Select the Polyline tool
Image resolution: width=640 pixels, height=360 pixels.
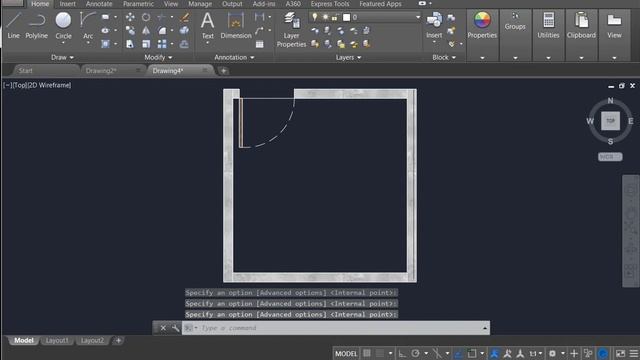point(36,25)
